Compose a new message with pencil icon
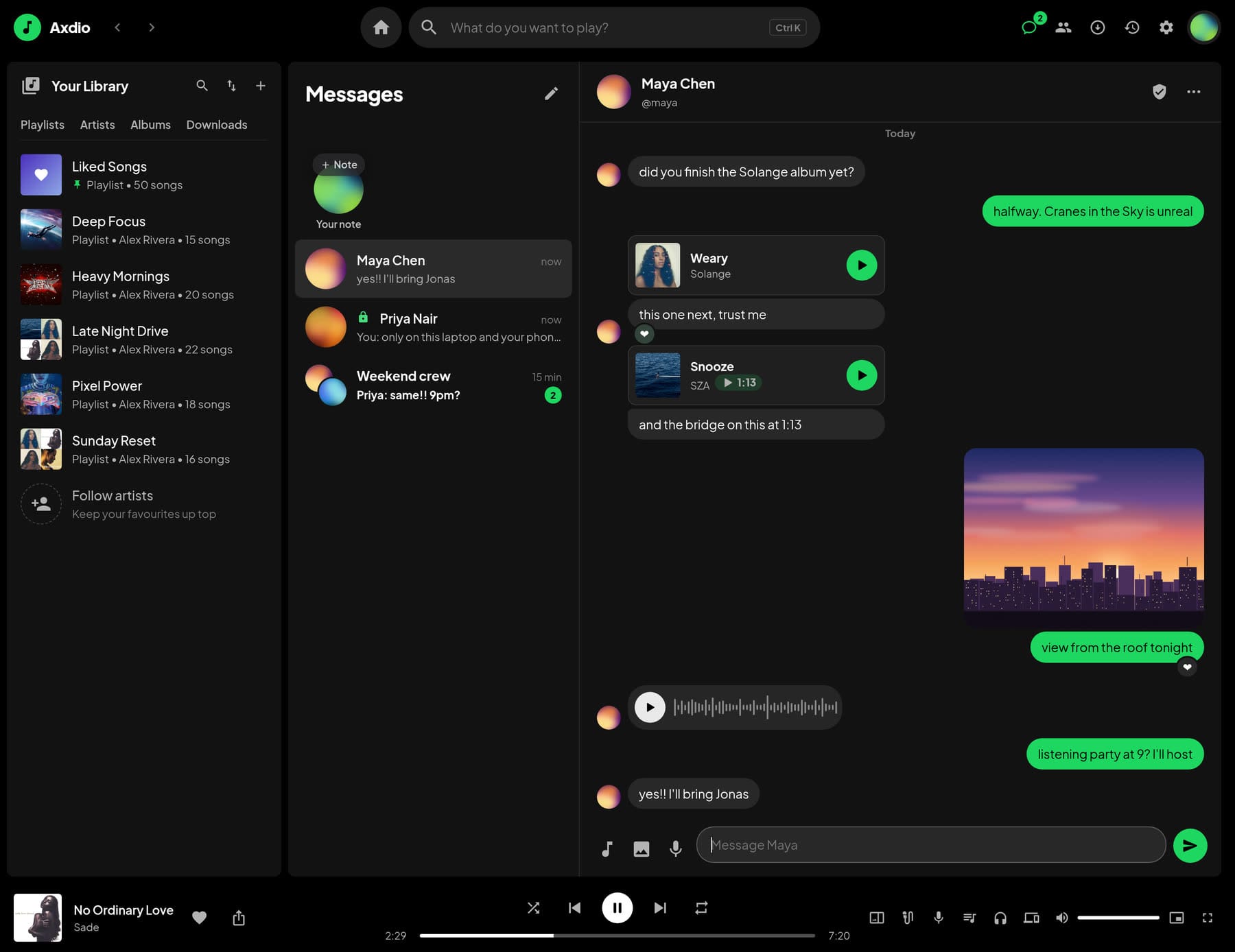This screenshot has height=952, width=1235. click(551, 93)
